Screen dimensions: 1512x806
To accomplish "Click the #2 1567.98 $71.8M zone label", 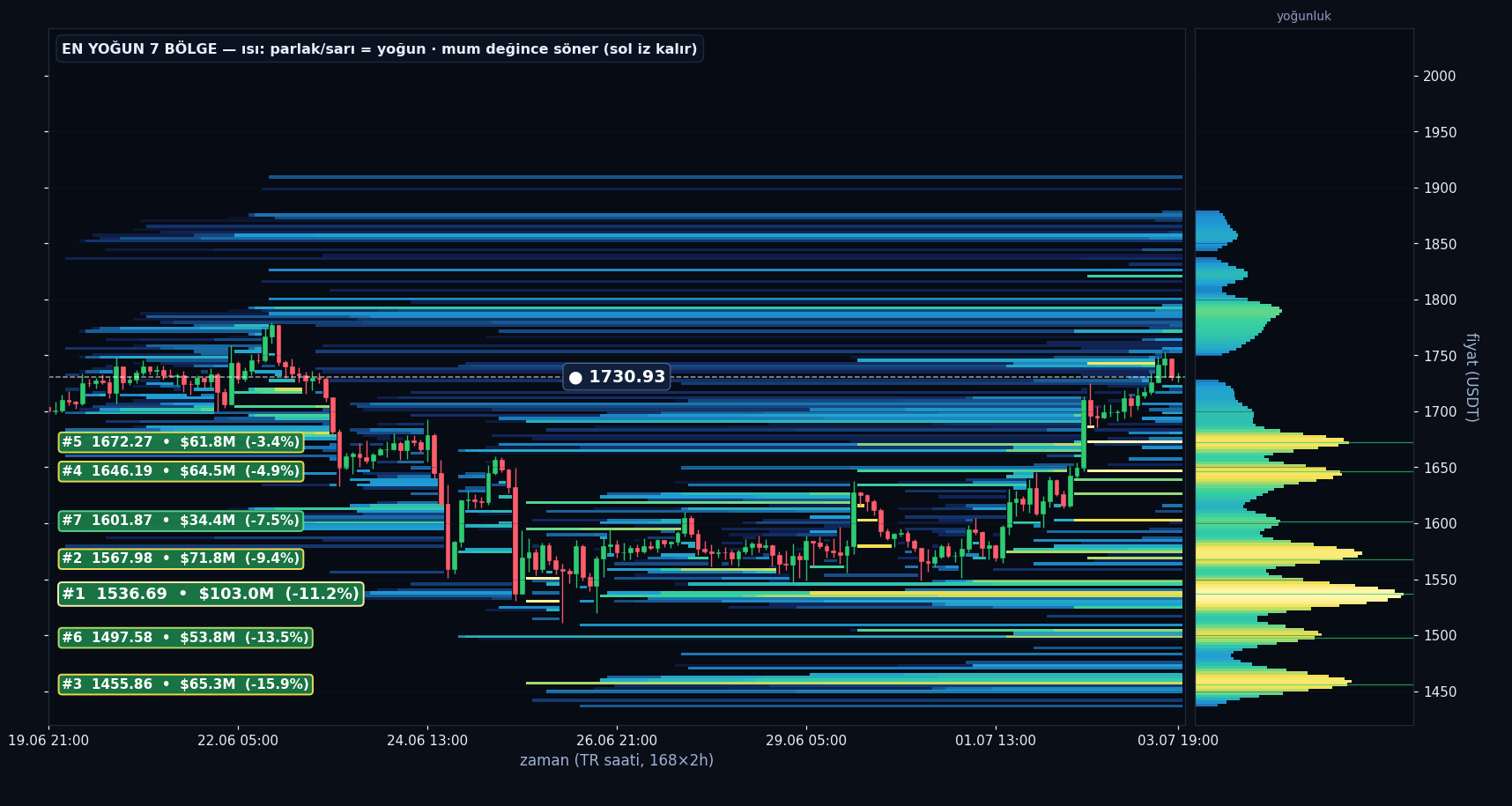I will coord(181,558).
